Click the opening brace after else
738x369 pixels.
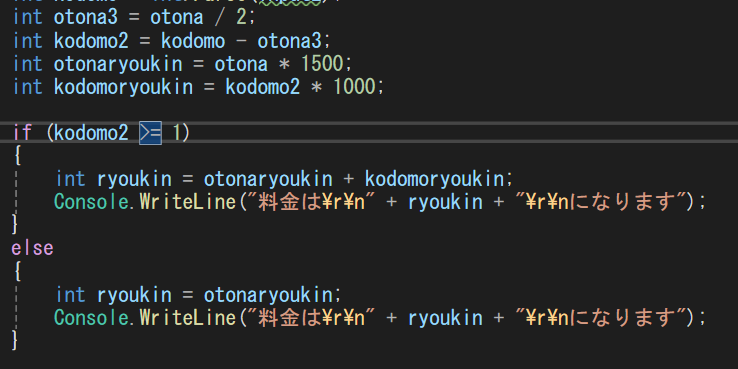(17, 271)
